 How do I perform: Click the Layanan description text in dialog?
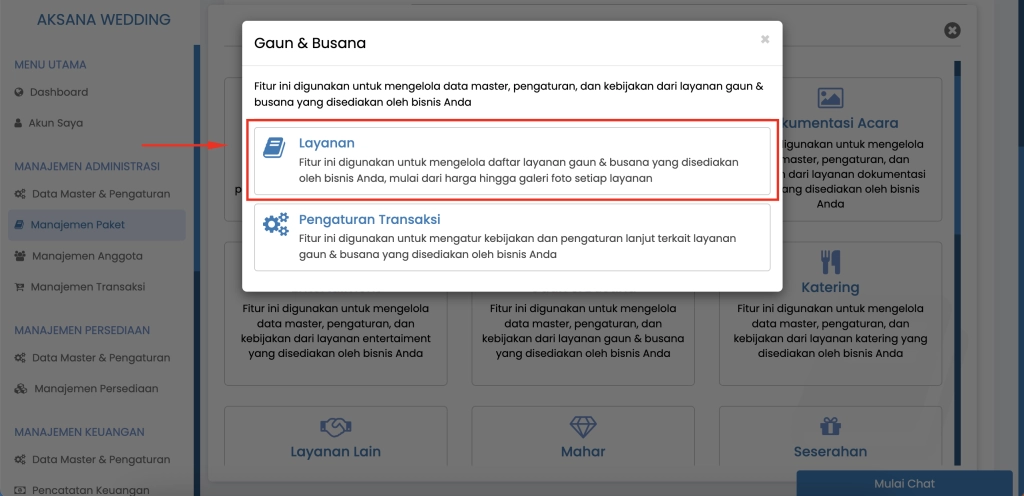(519, 170)
